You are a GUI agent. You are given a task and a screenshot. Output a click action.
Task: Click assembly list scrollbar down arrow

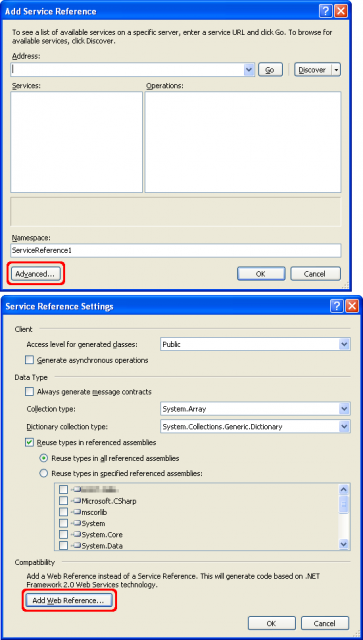344,544
